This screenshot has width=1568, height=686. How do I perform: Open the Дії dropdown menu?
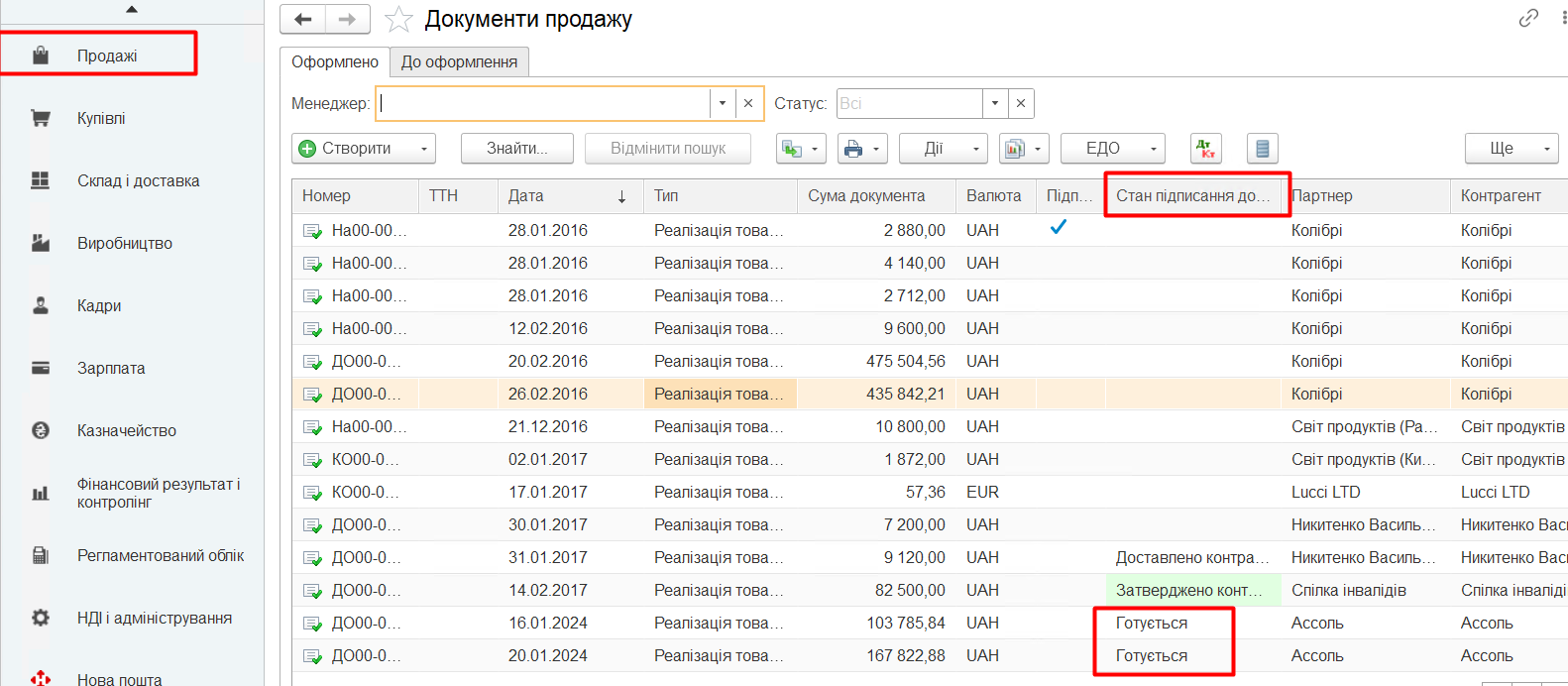tap(944, 149)
